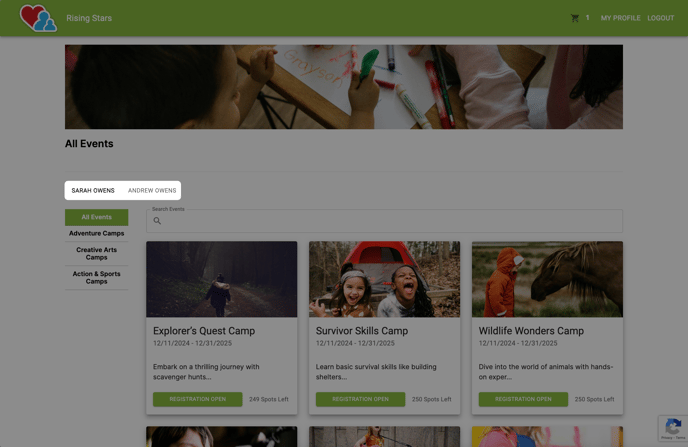Click Wildlife Wonders Camp 250 Spots Left
Viewport: 688px width, 447px height.
(594, 399)
